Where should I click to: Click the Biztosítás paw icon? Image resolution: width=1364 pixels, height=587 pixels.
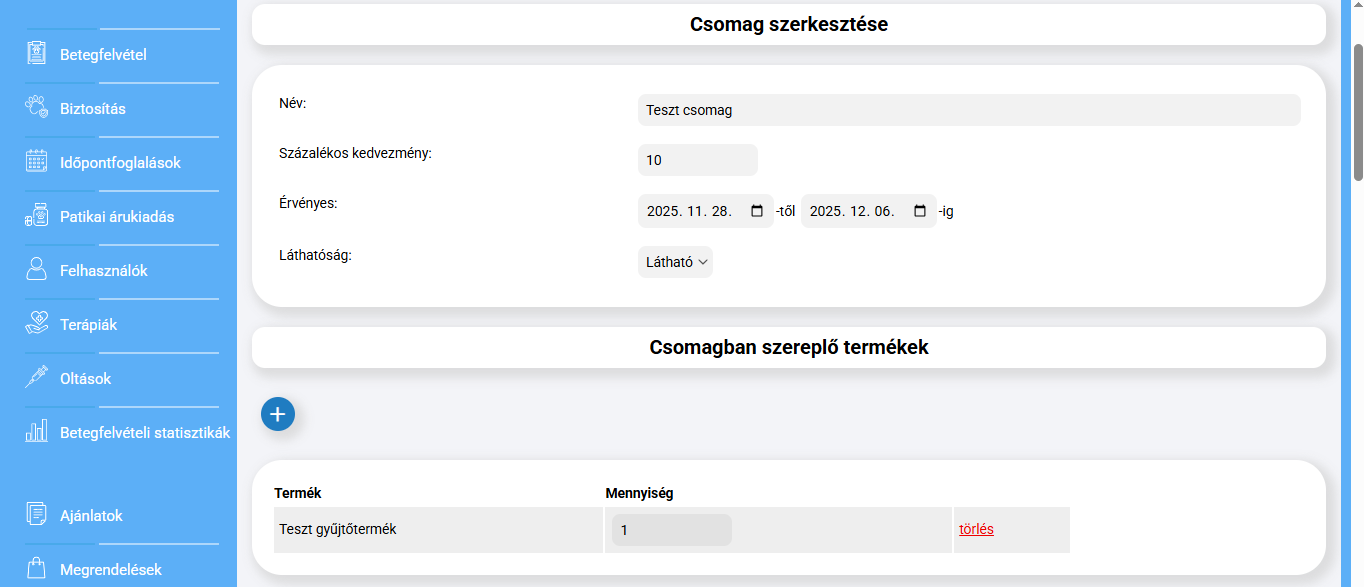point(37,108)
